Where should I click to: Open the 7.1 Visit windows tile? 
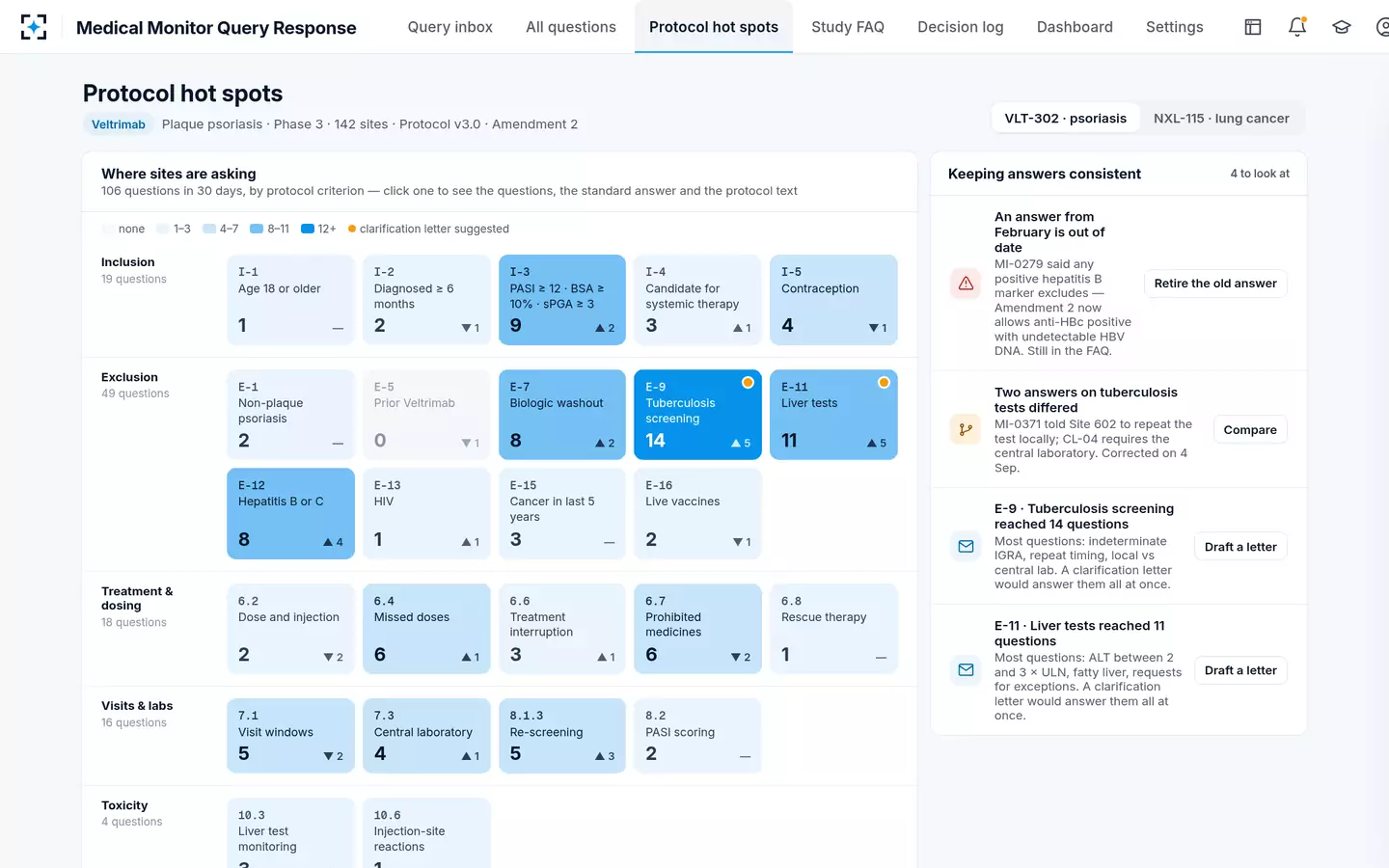tap(290, 736)
